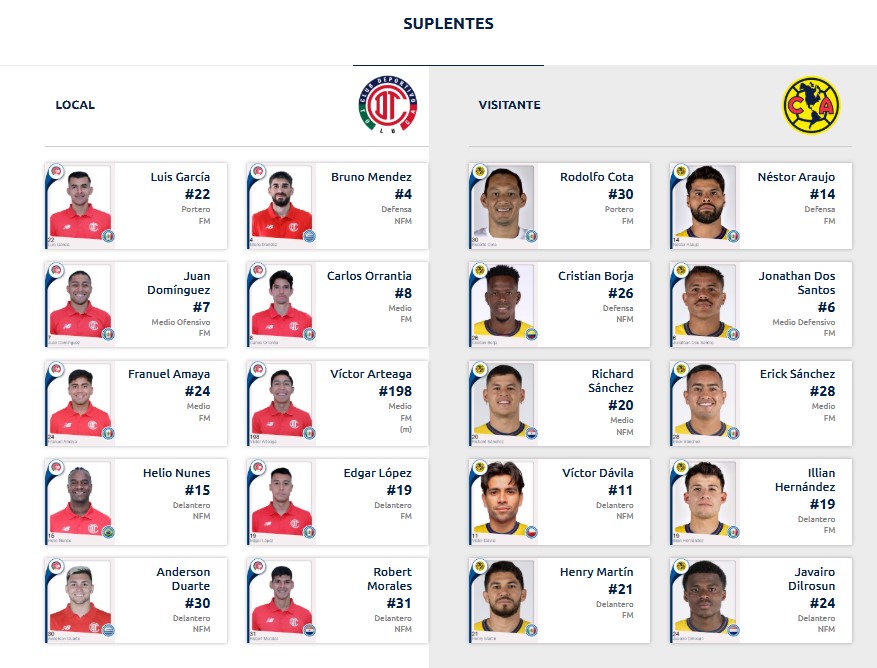877x668 pixels.
Task: Select the SUPLENTES tab heading
Action: click(x=449, y=23)
